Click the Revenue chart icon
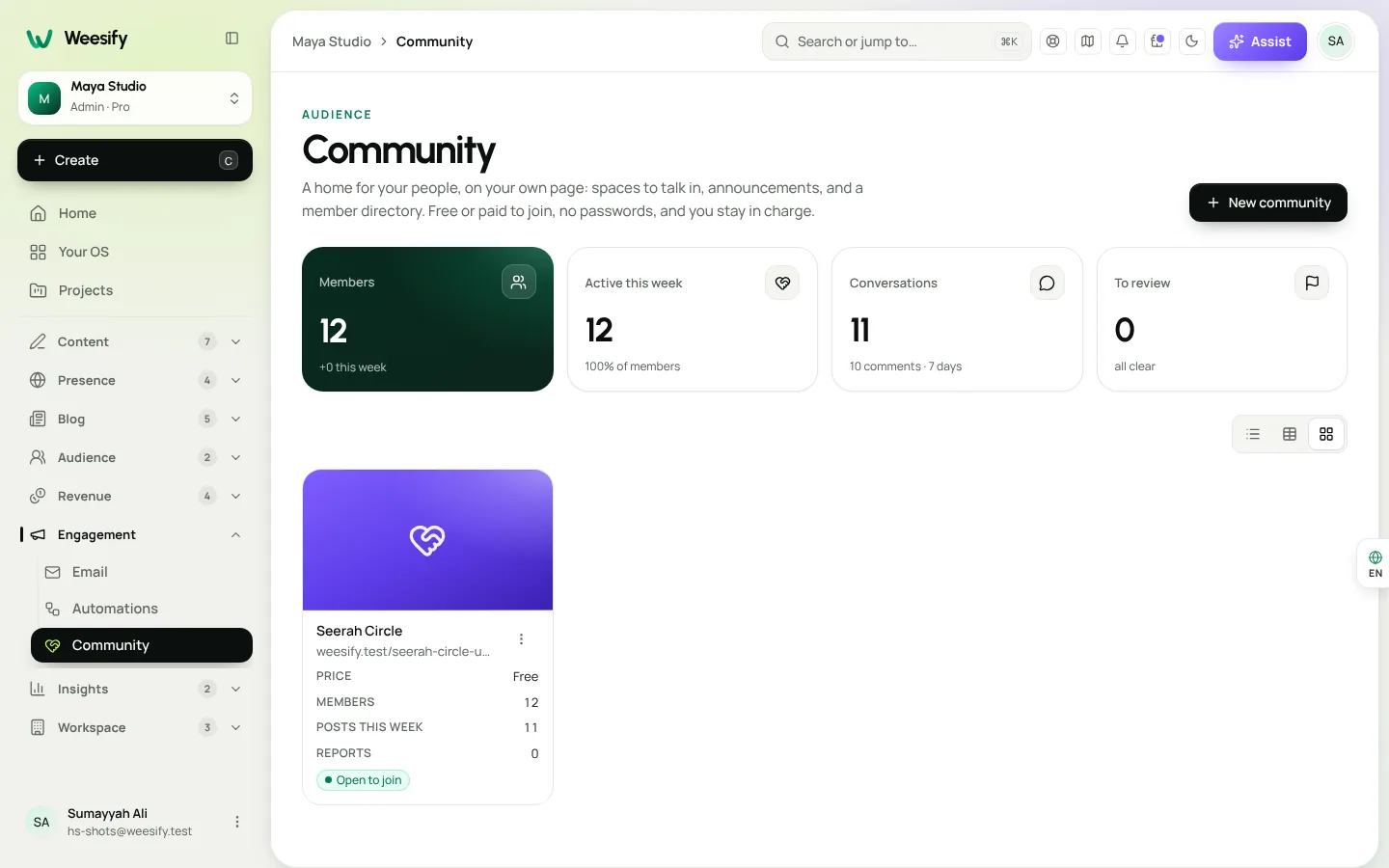Screen dimensions: 1389x868 tap(38, 496)
